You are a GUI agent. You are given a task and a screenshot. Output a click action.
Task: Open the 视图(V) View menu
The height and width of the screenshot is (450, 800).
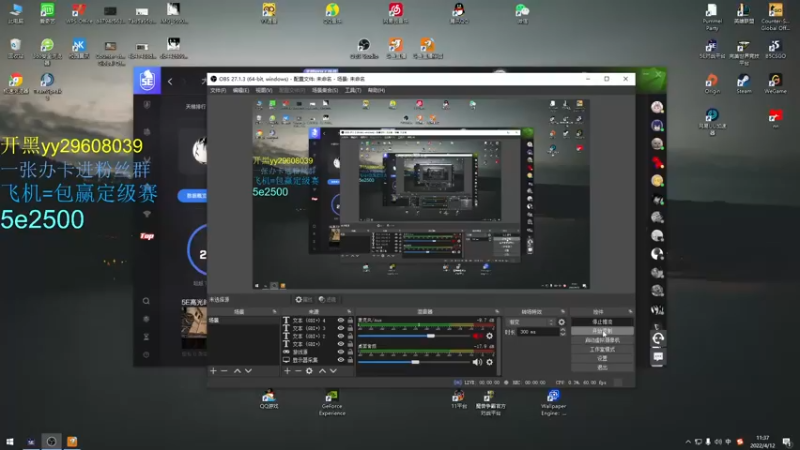click(264, 90)
